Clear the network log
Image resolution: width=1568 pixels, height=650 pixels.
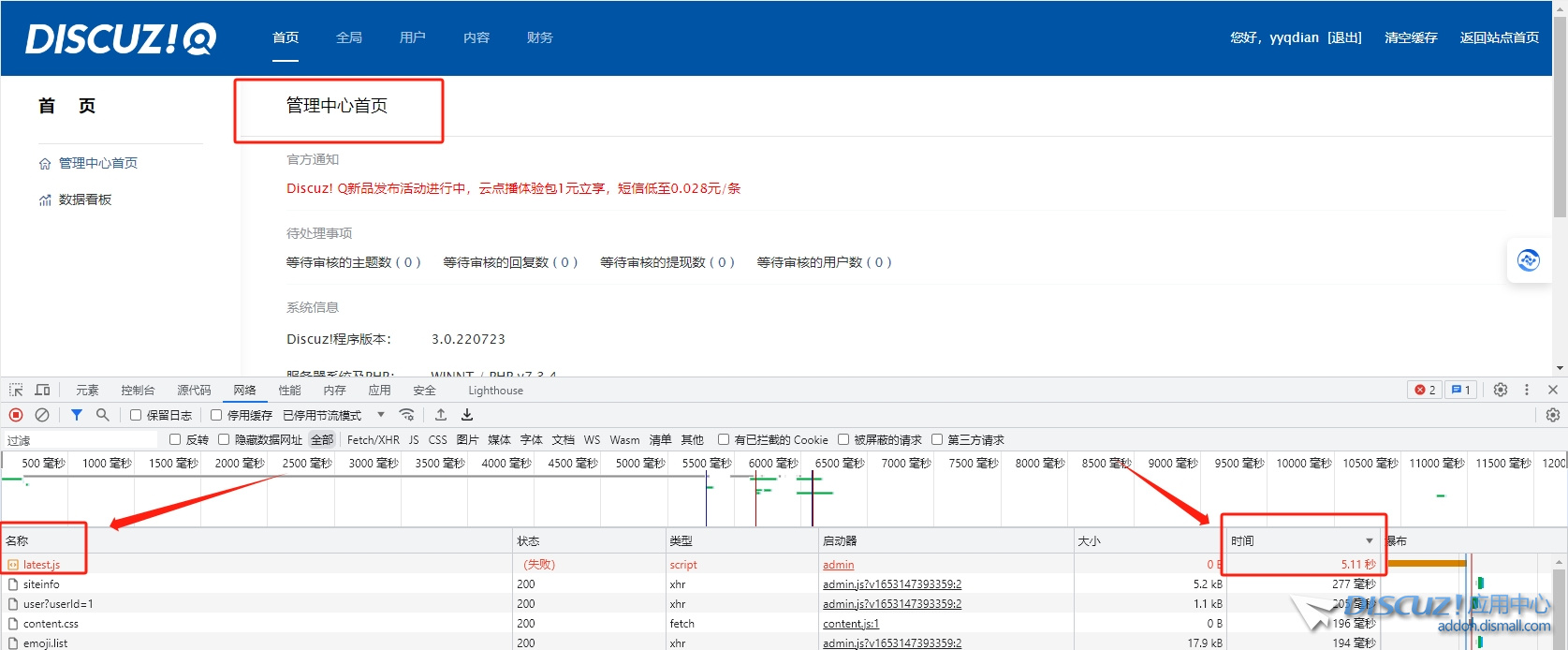[x=42, y=415]
